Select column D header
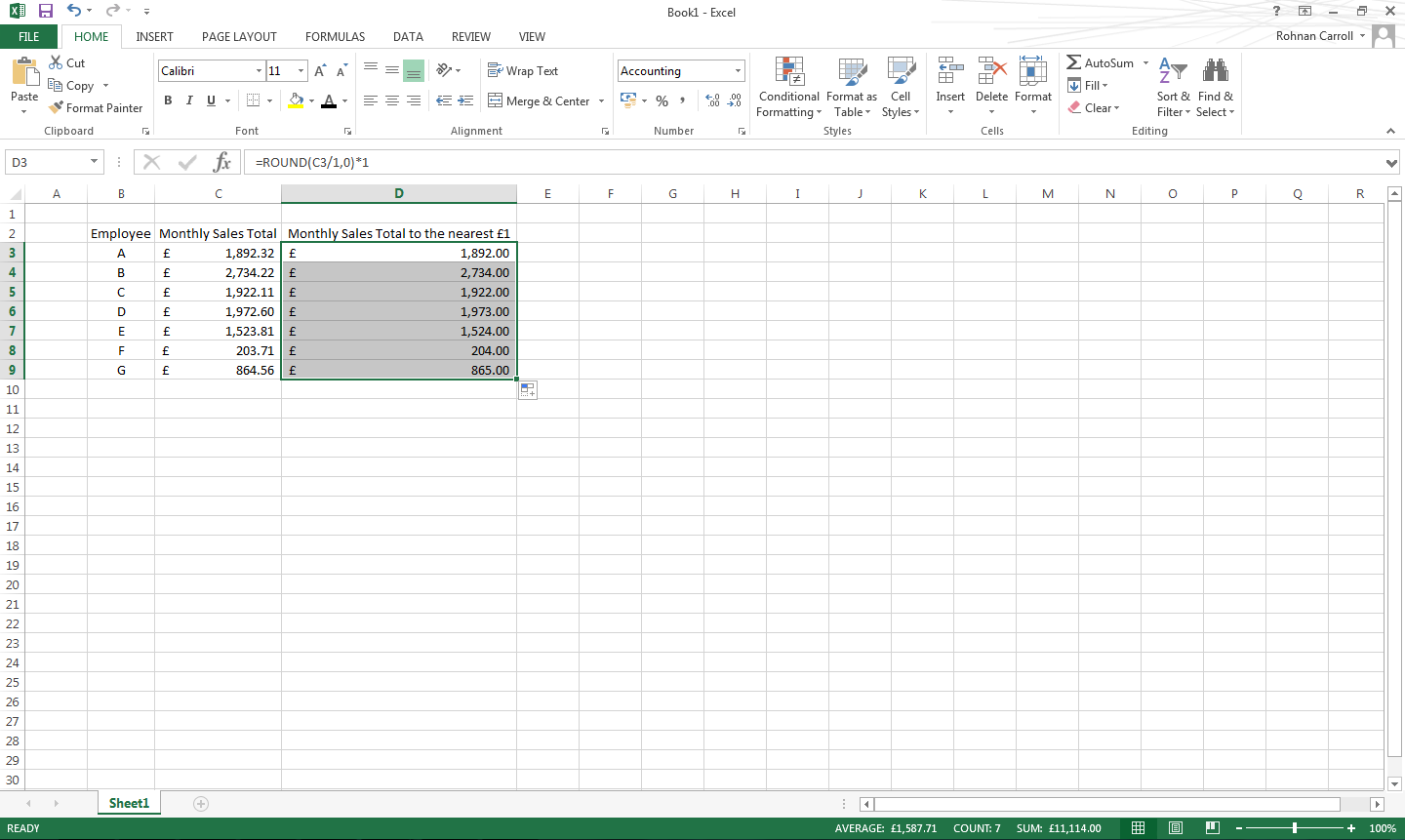The width and height of the screenshot is (1405, 840). (x=399, y=193)
